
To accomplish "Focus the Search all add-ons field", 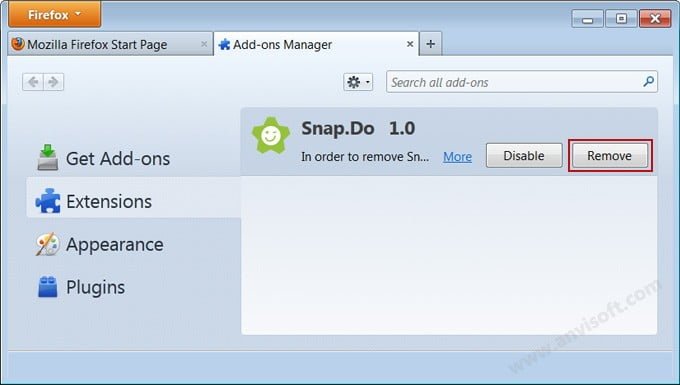I will (x=522, y=82).
